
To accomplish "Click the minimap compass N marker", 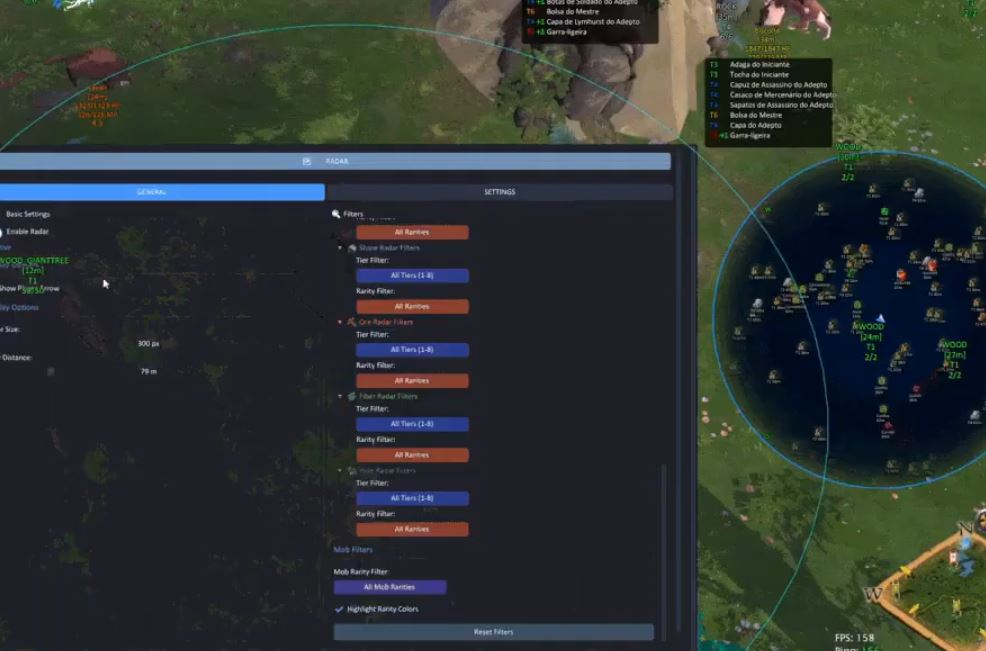I will (965, 529).
